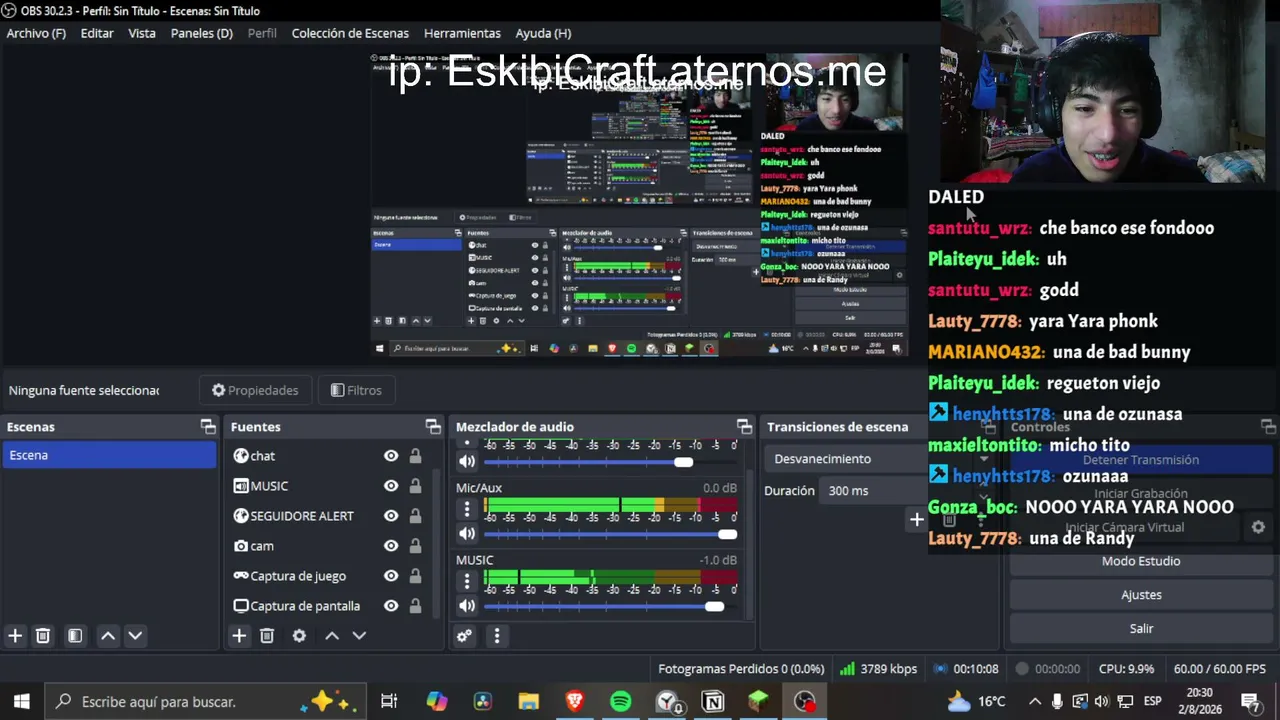Open Notion from the taskbar
Viewport: 1280px width, 720px height.
click(x=713, y=702)
